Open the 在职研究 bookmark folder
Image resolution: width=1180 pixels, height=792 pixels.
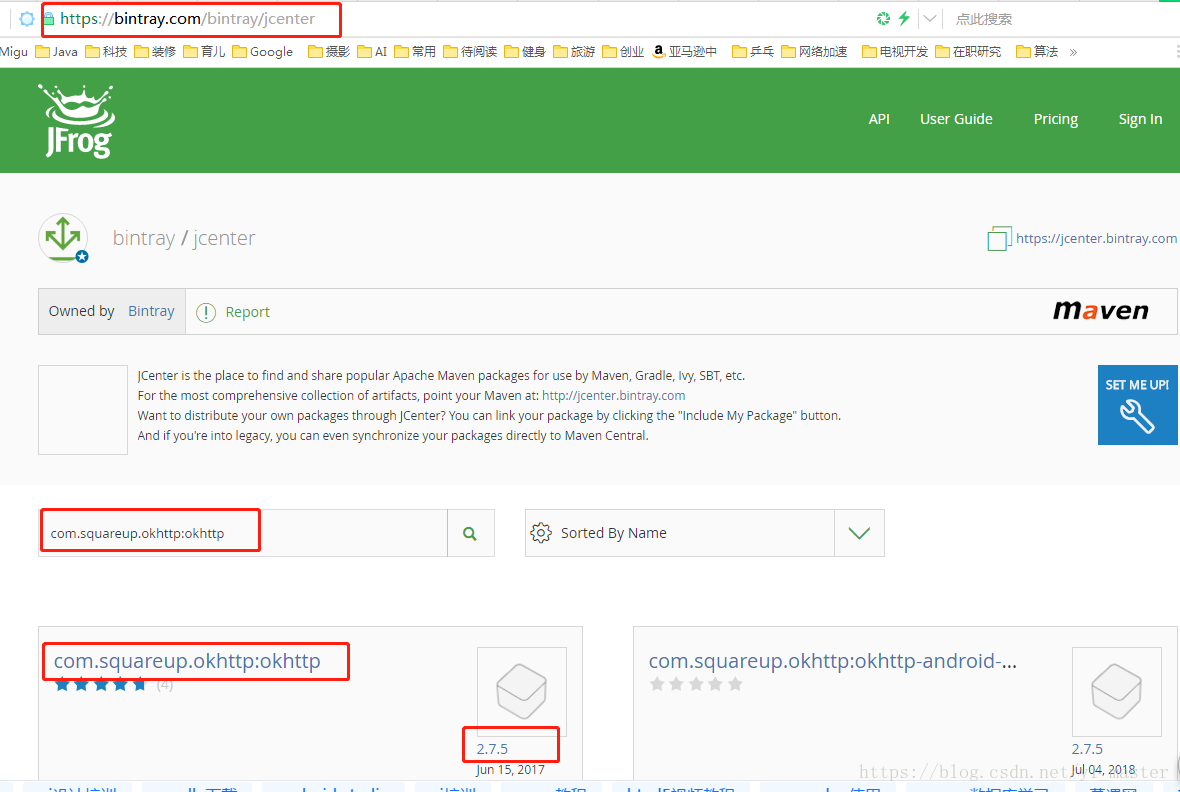tap(969, 51)
